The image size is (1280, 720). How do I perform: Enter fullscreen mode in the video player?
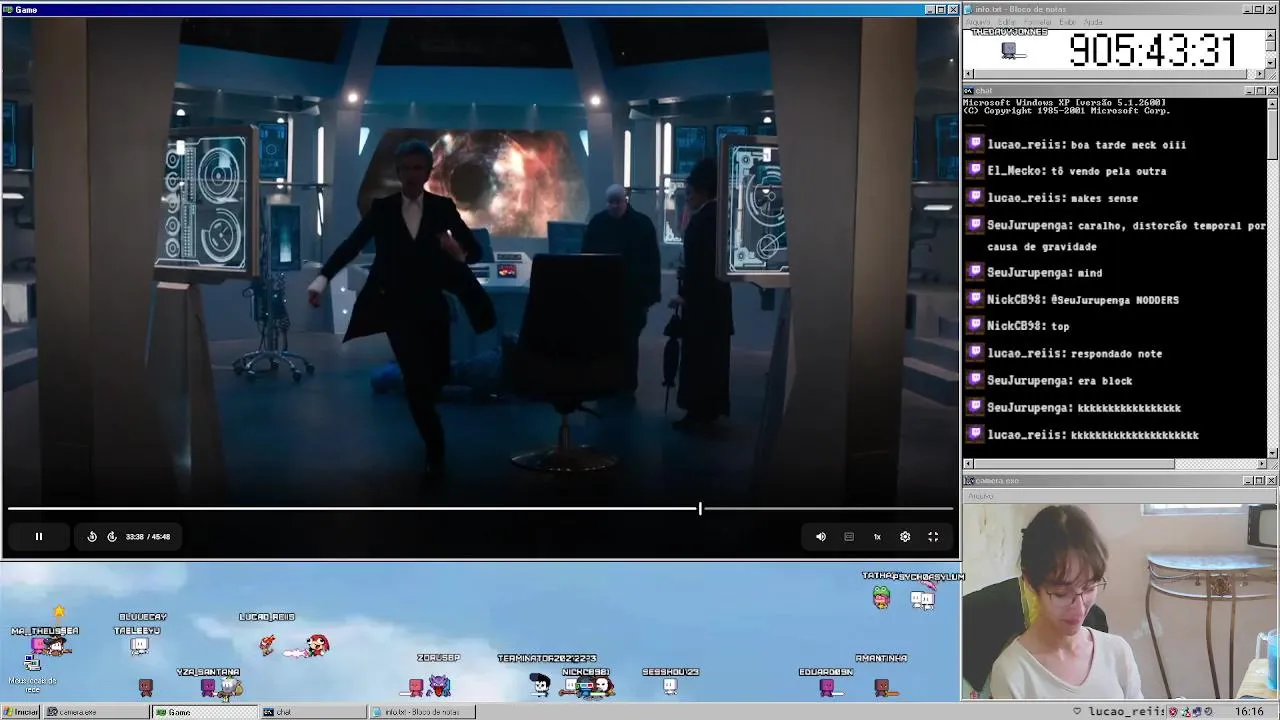click(x=933, y=537)
